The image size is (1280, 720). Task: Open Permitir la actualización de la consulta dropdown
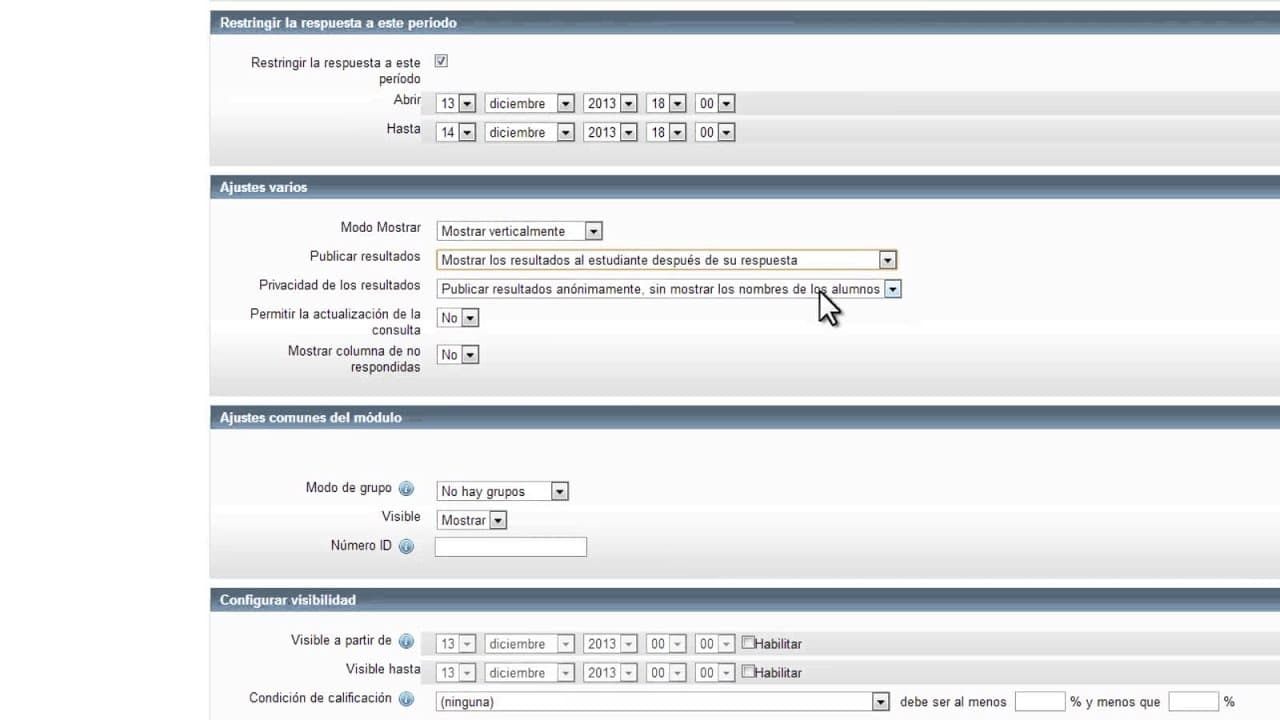coord(458,318)
